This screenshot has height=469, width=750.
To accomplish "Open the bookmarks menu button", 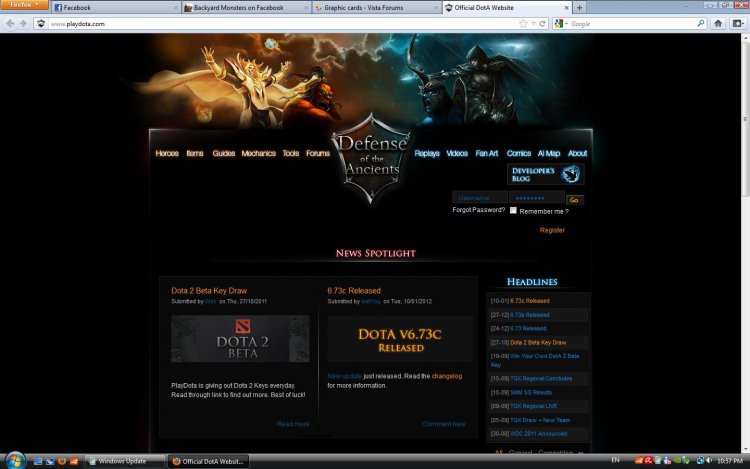I will (738, 23).
